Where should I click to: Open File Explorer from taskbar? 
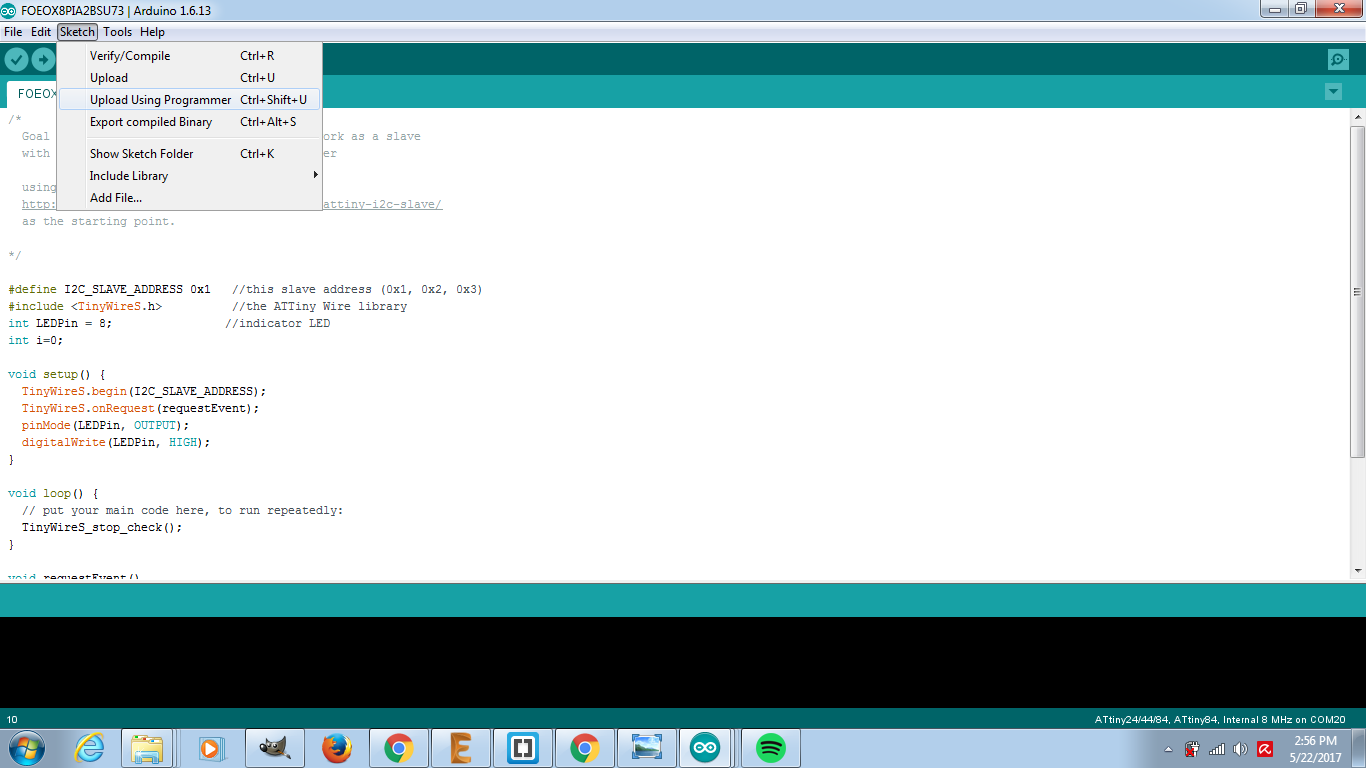click(x=147, y=748)
